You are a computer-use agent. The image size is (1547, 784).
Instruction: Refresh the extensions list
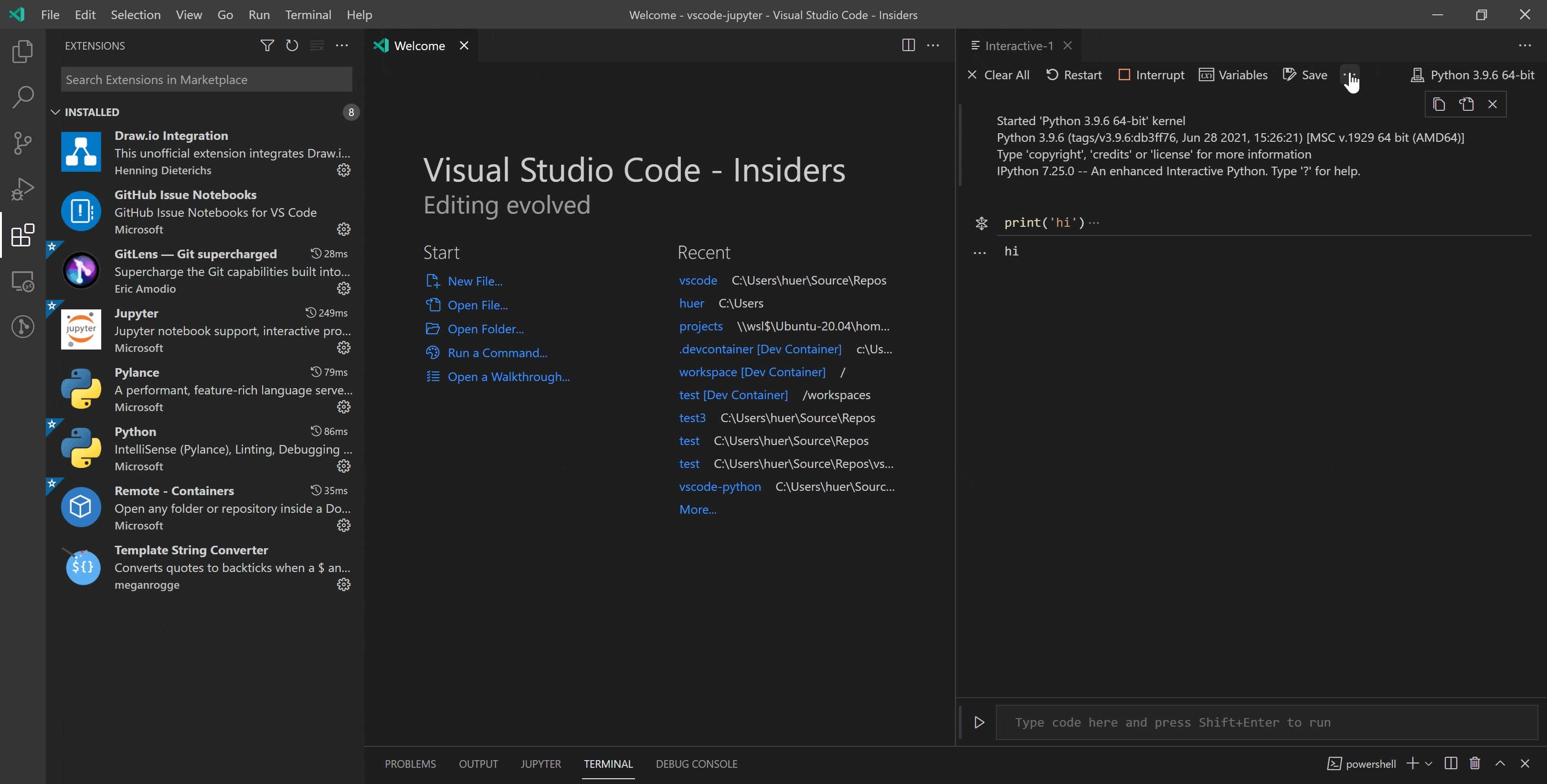[x=292, y=46]
